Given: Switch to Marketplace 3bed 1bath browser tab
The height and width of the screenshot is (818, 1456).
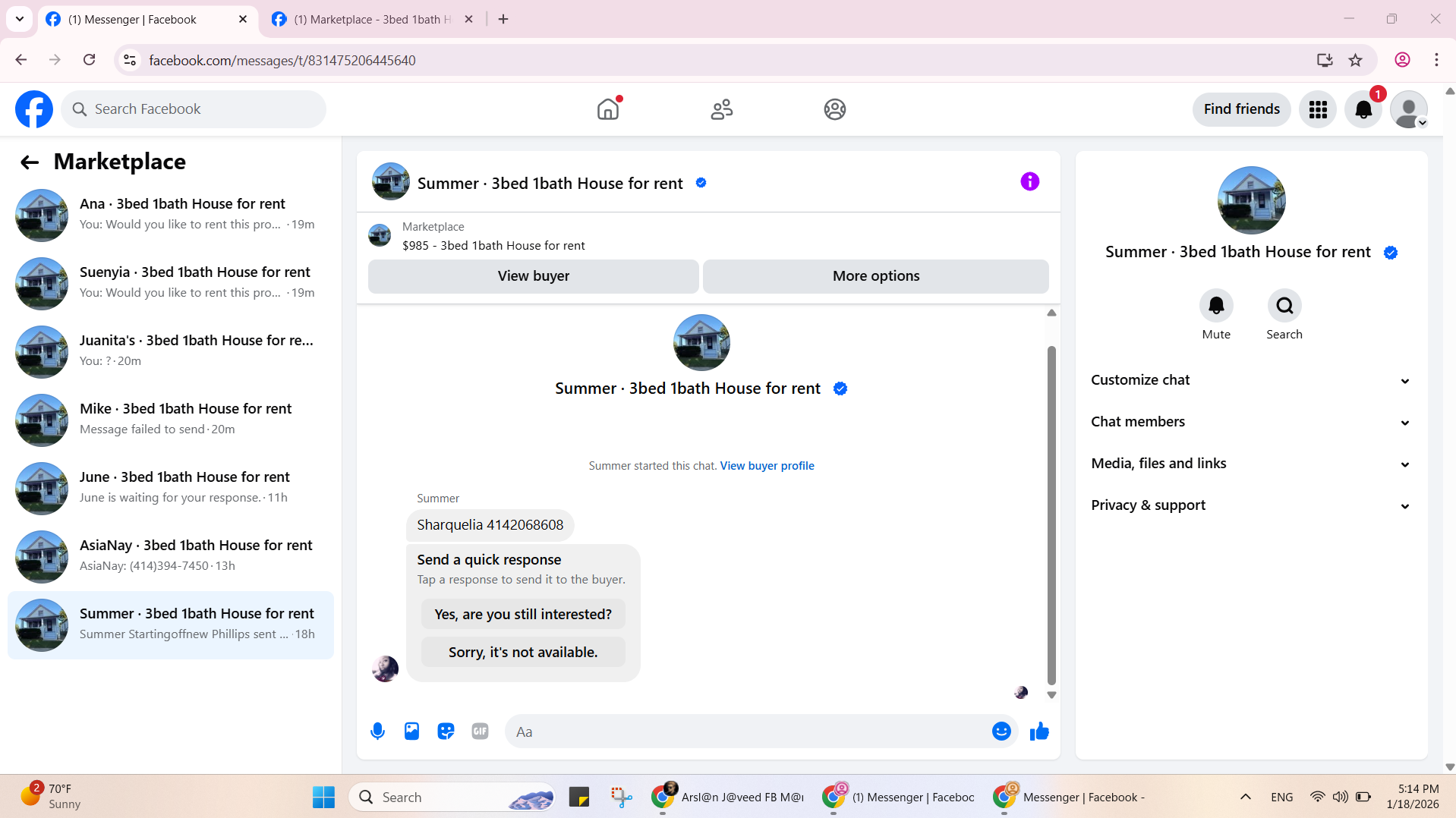Looking at the screenshot, I should (x=372, y=20).
